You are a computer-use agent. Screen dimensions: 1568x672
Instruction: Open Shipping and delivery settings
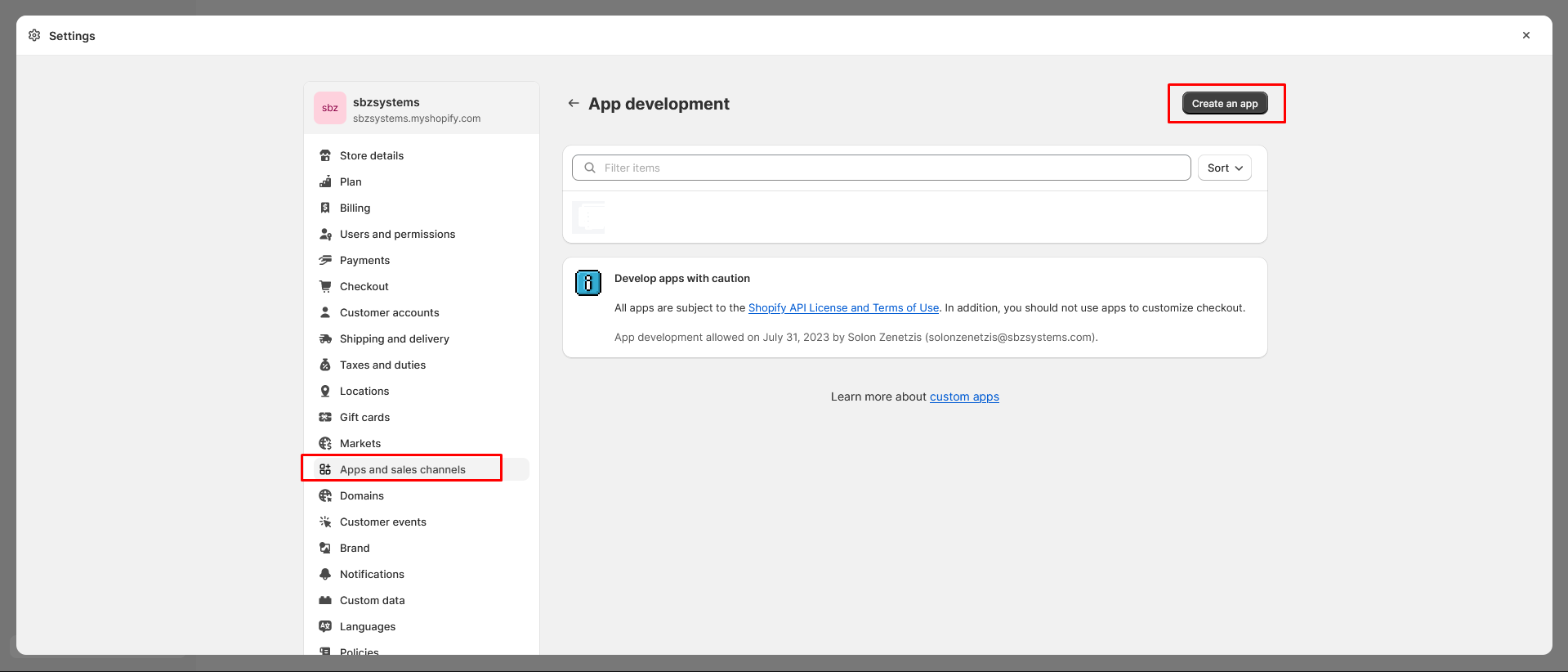click(422, 338)
